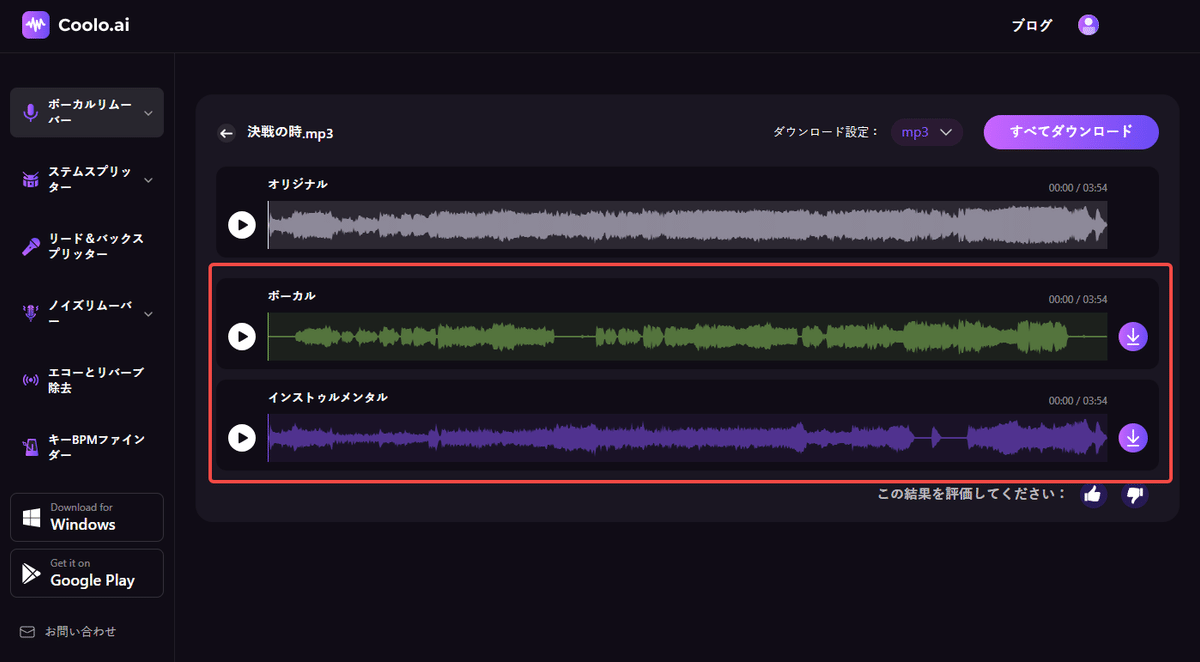
Task: Click Get it on Google Play button
Action: click(x=87, y=573)
